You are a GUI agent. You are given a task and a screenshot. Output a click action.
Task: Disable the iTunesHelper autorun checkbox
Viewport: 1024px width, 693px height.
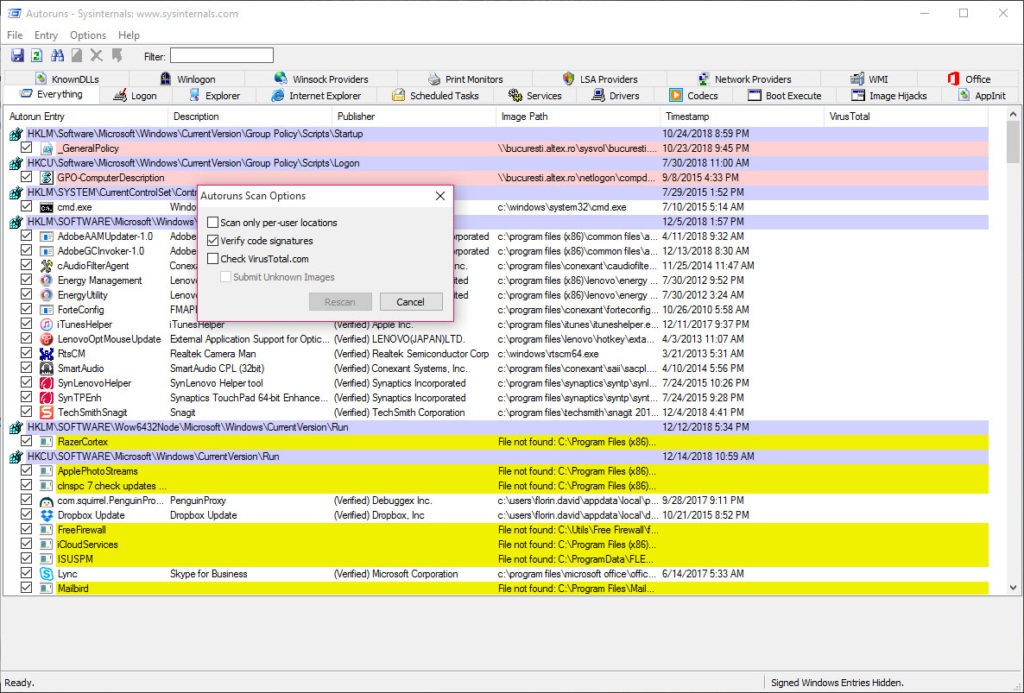[26, 324]
